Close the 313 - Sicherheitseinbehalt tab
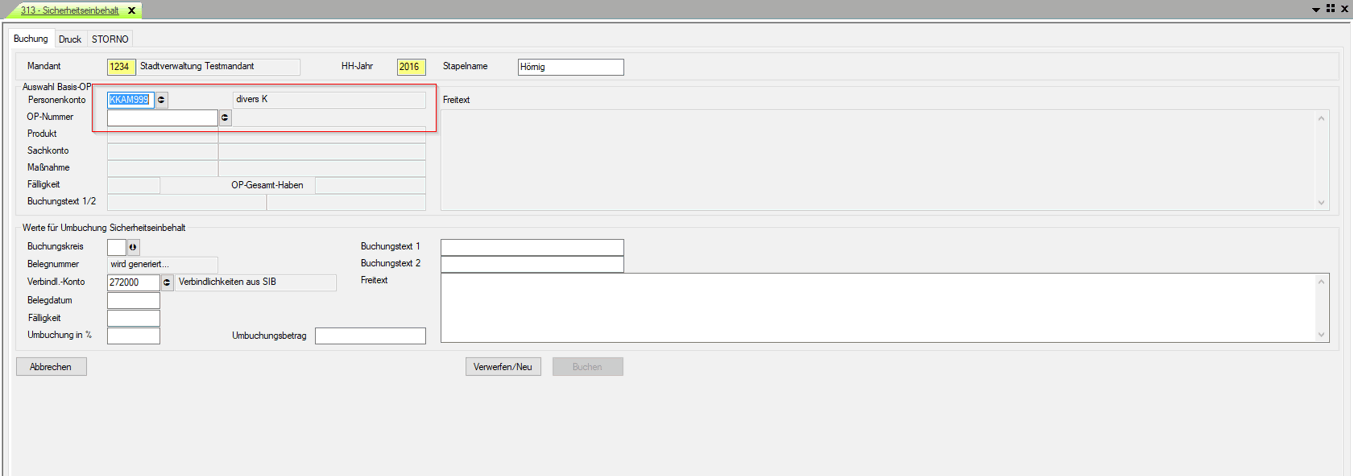This screenshot has height=476, width=1353. pyautogui.click(x=132, y=10)
